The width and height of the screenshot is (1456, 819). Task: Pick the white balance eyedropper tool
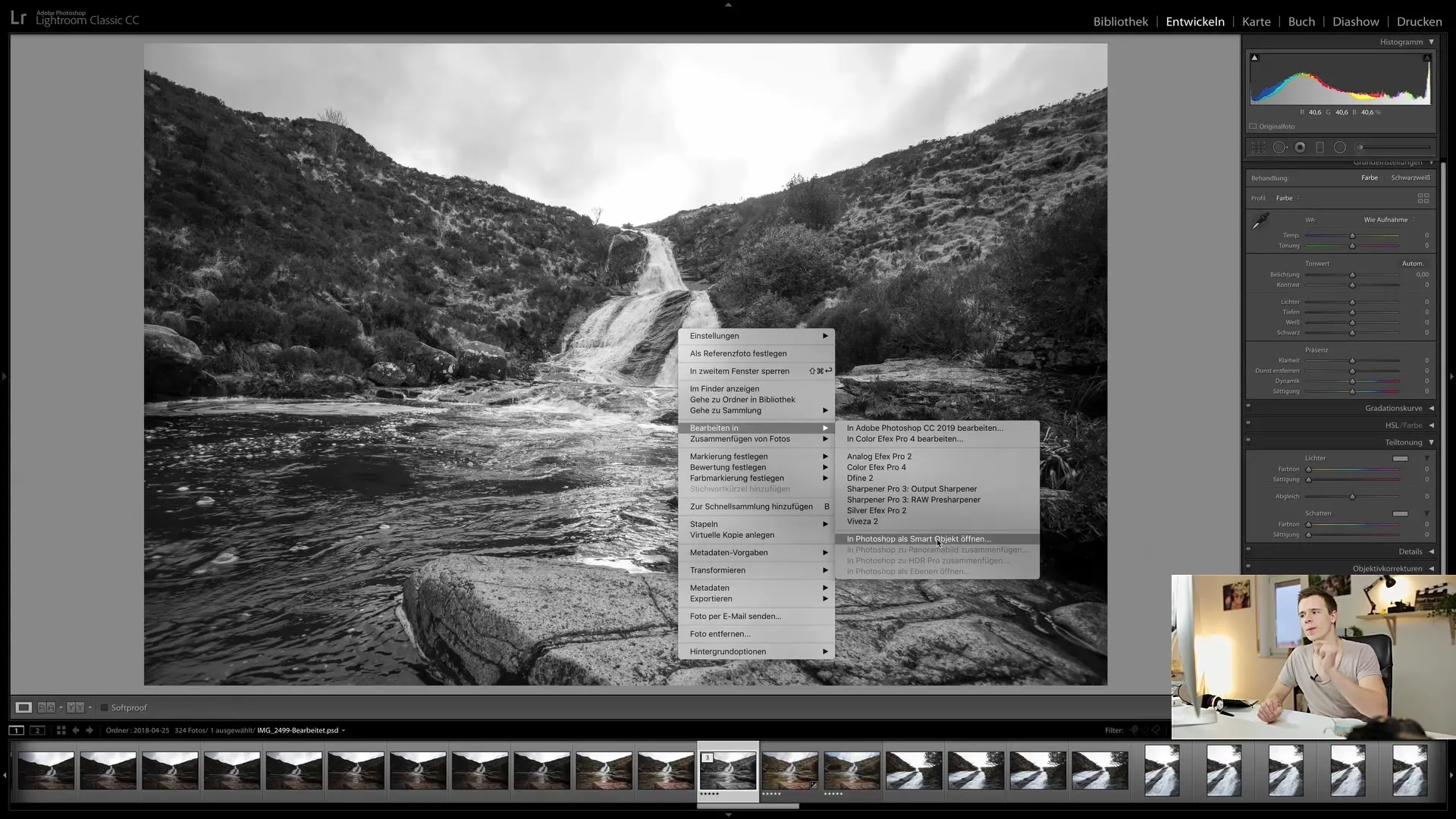point(1260,221)
